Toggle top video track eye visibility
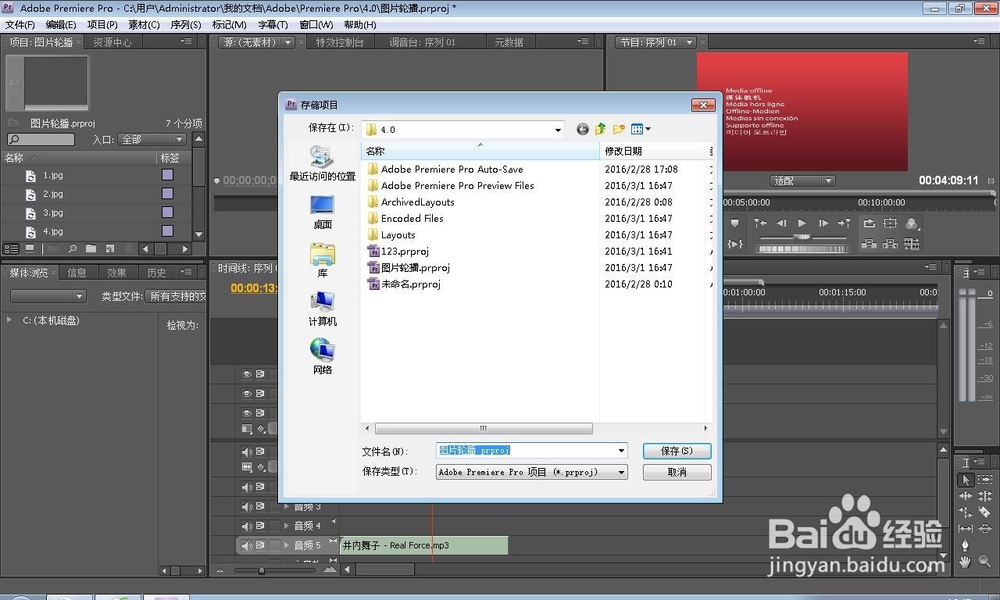Viewport: 1000px width, 600px height. [247, 374]
